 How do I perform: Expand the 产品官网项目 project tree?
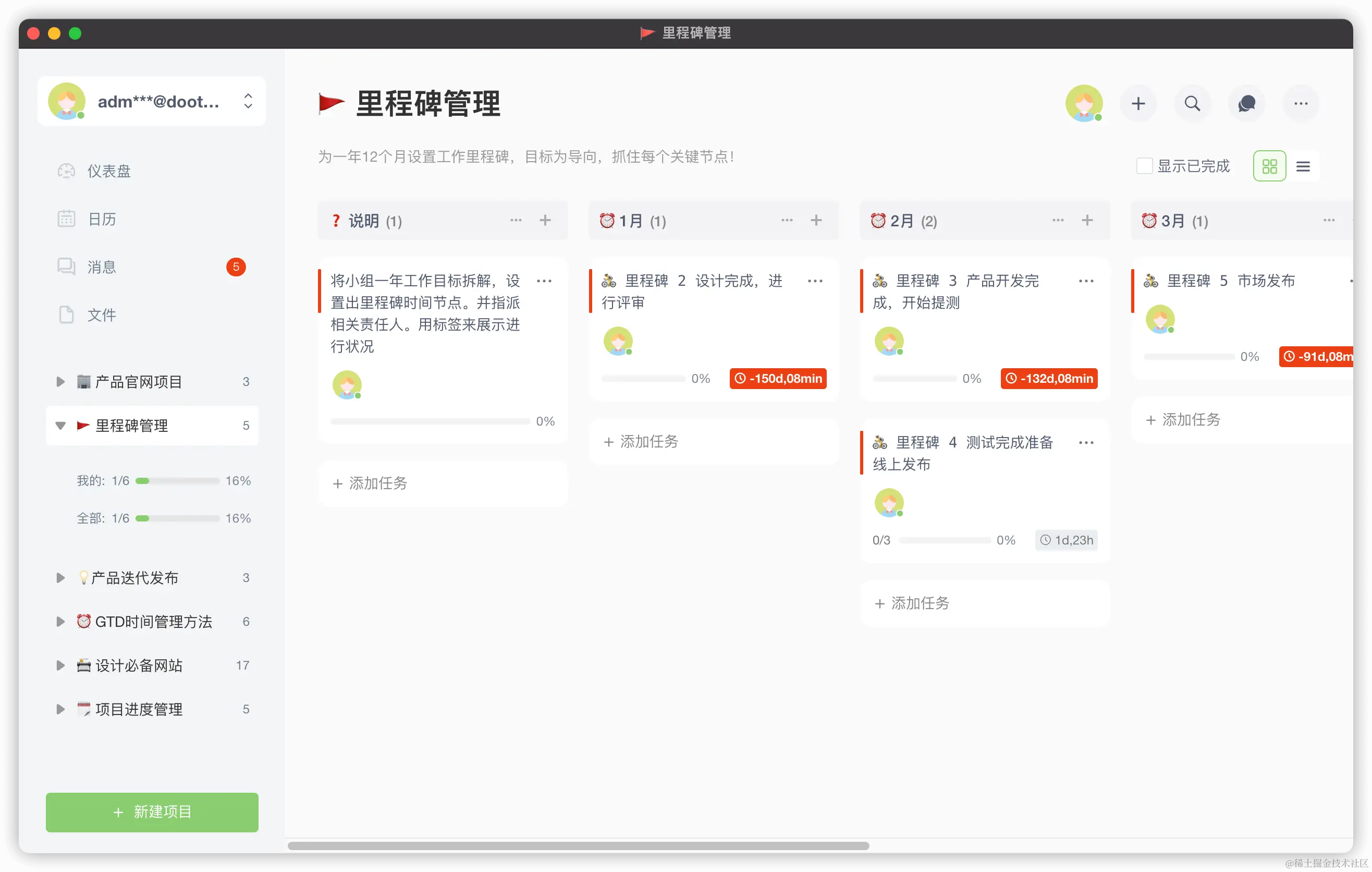click(x=60, y=382)
